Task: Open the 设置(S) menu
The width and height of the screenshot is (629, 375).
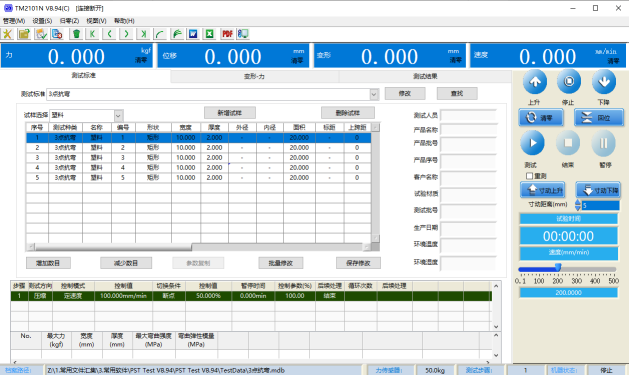Action: tap(42, 21)
